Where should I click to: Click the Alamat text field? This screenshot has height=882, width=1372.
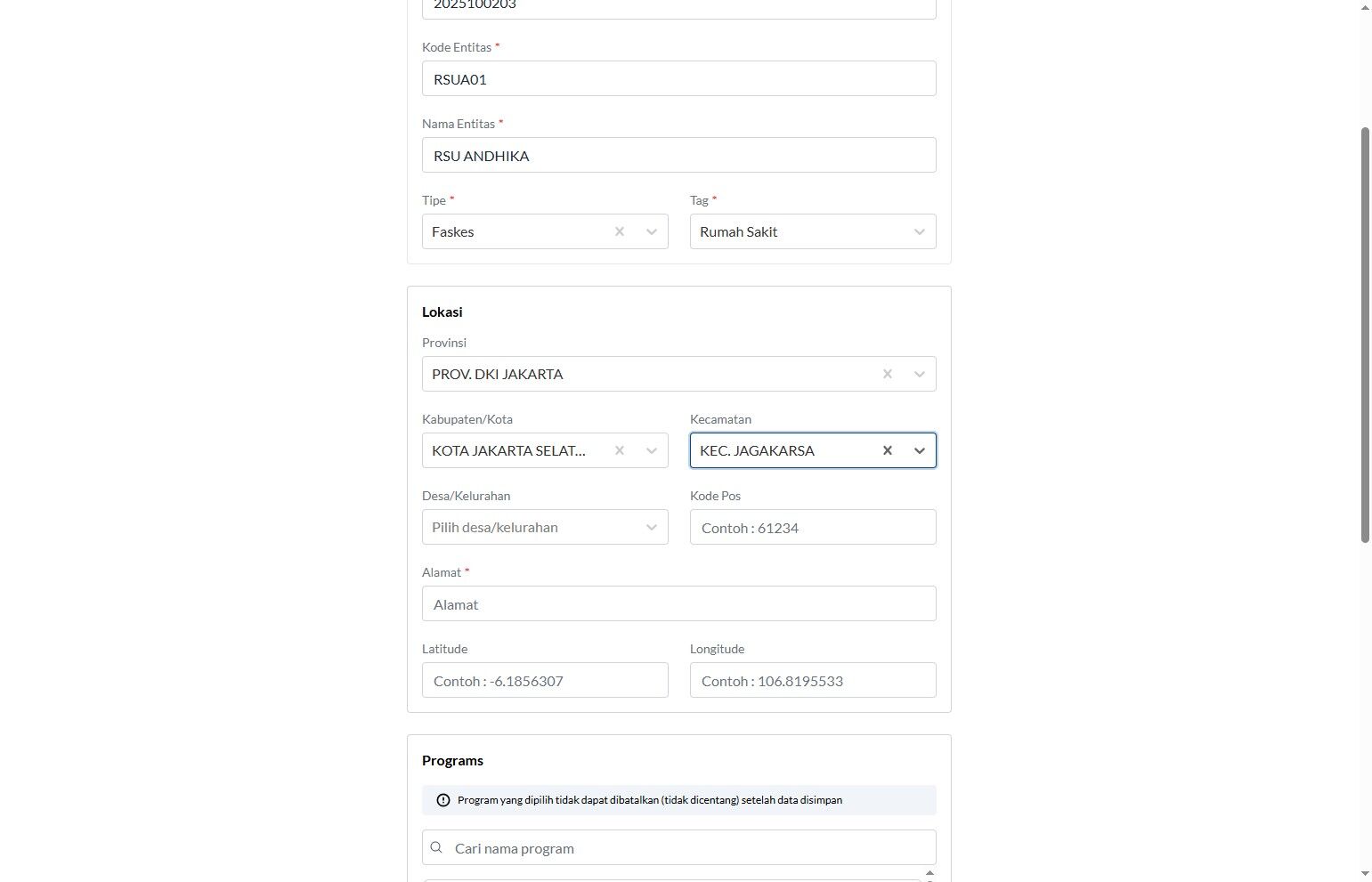tap(678, 603)
